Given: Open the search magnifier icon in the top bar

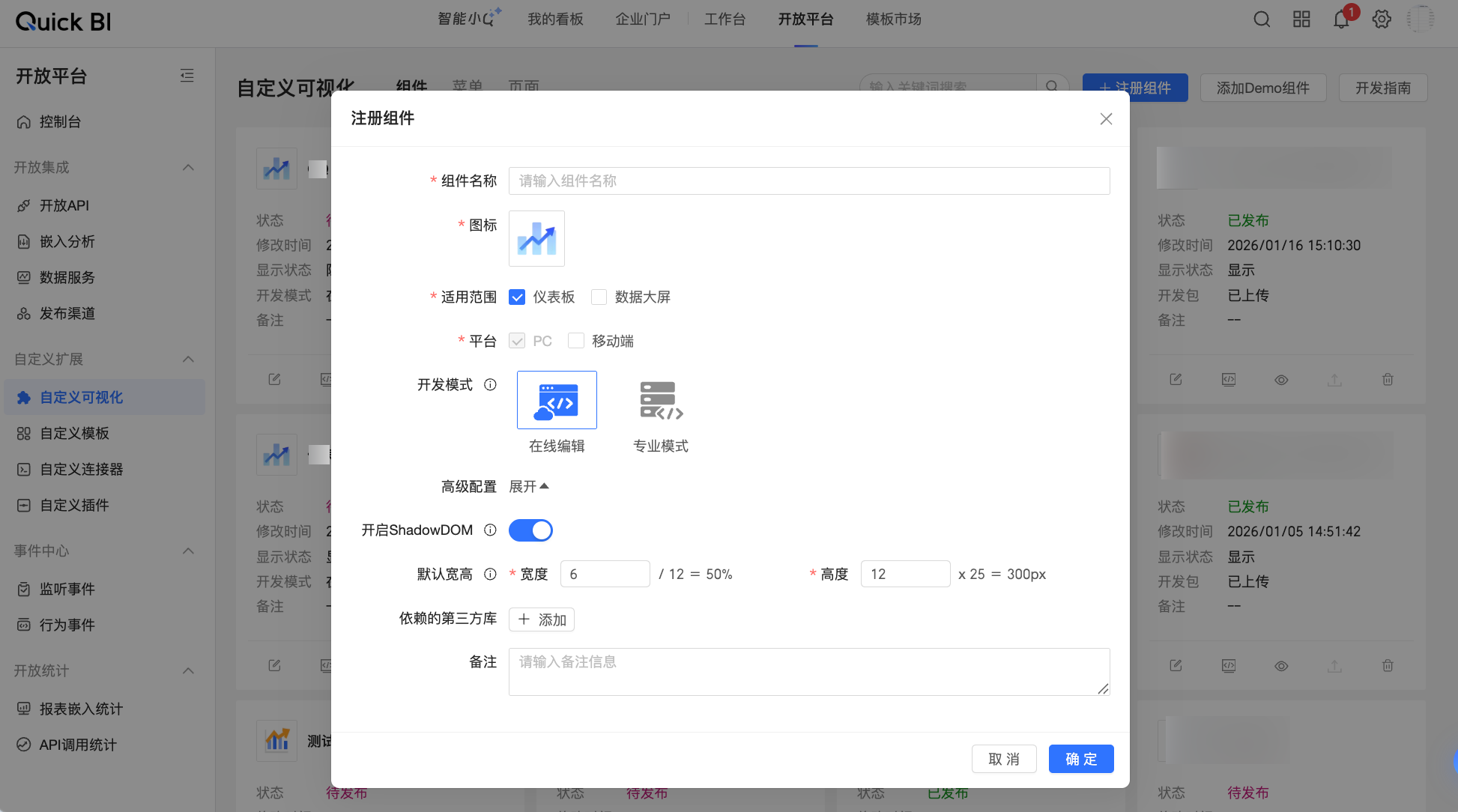Looking at the screenshot, I should pyautogui.click(x=1261, y=19).
